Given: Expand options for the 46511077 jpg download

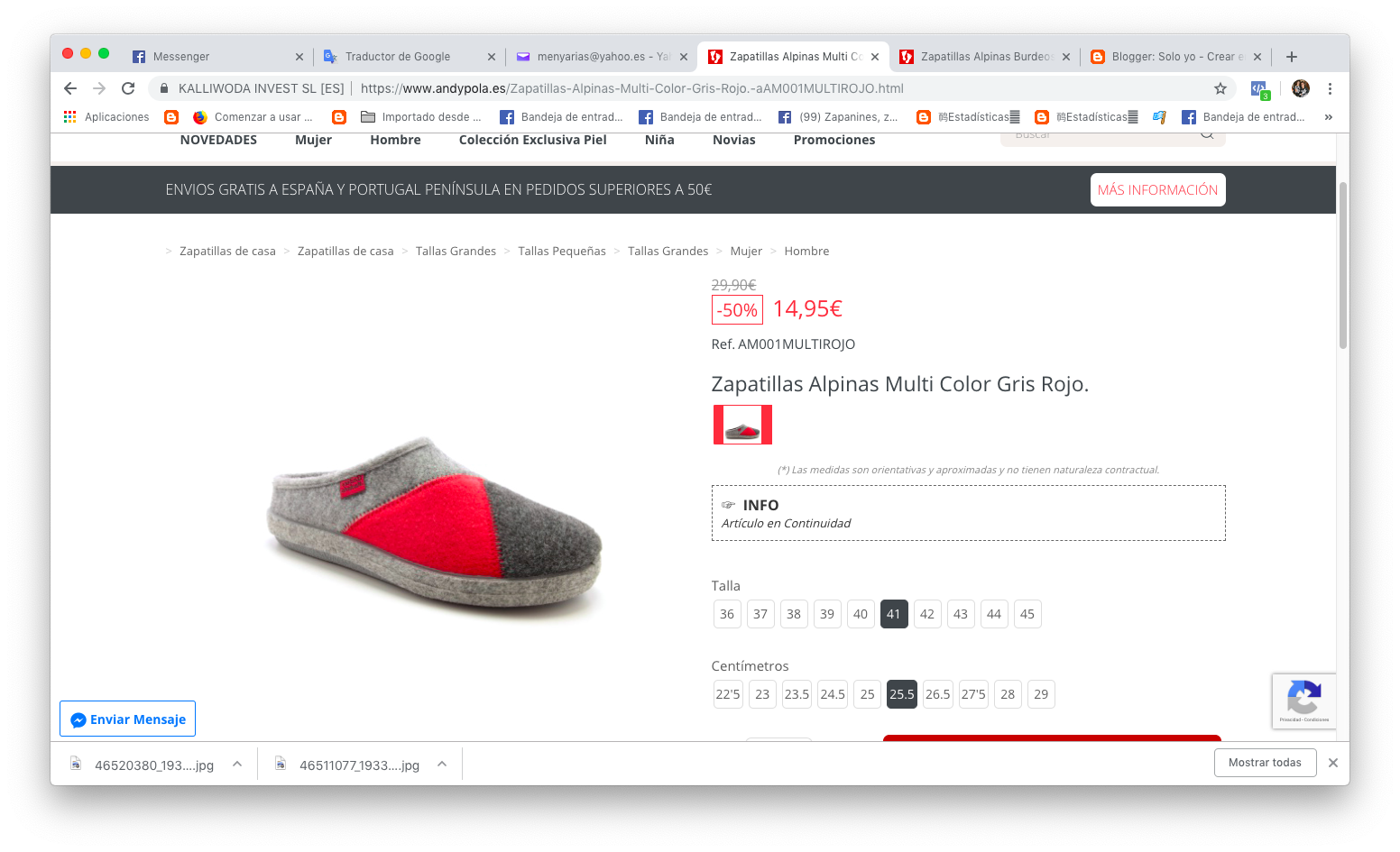Looking at the screenshot, I should (x=442, y=764).
